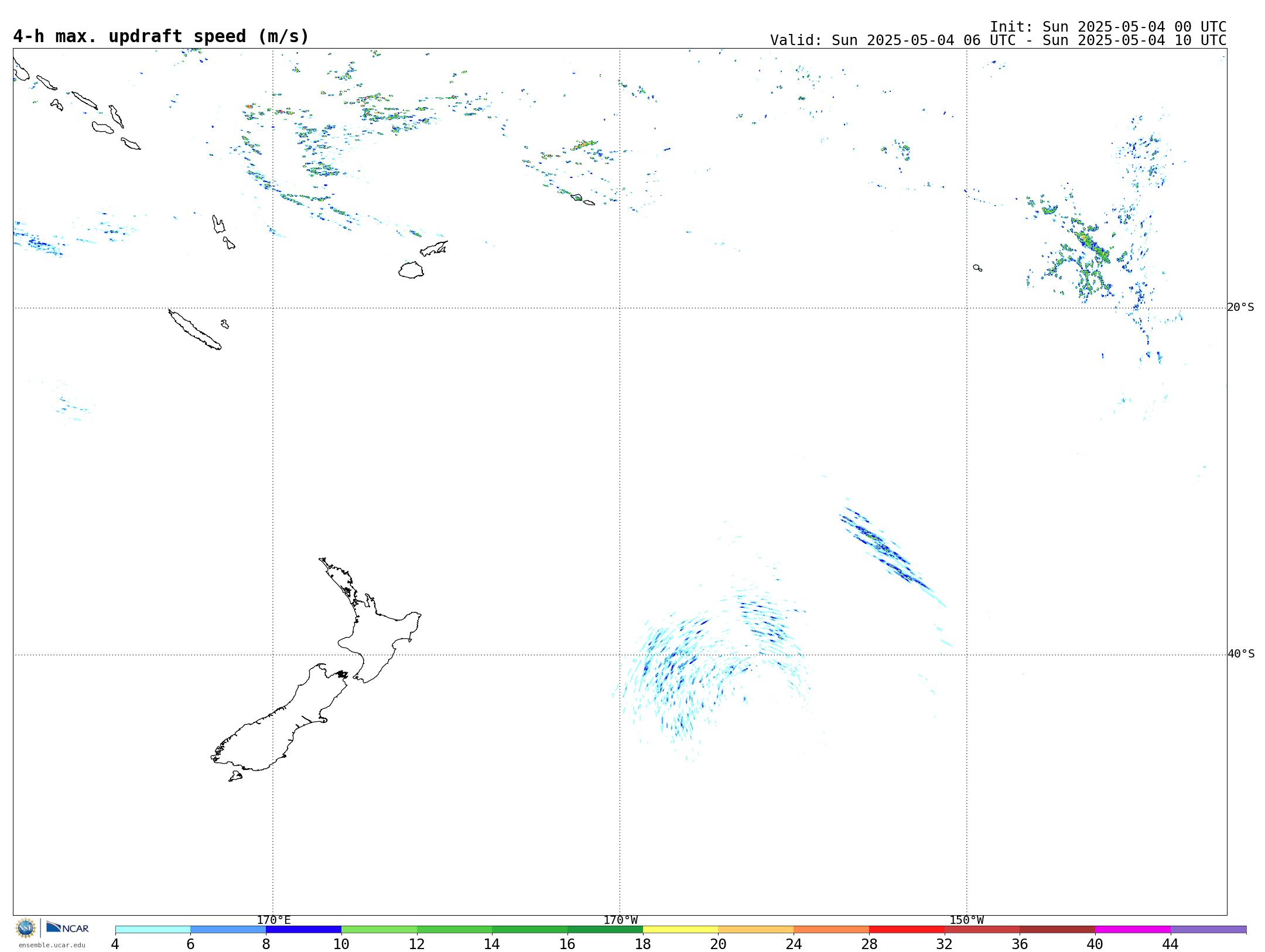Pick the light cyan 4-6 colorbar swatch
Image resolution: width=1265 pixels, height=952 pixels.
pos(153,930)
